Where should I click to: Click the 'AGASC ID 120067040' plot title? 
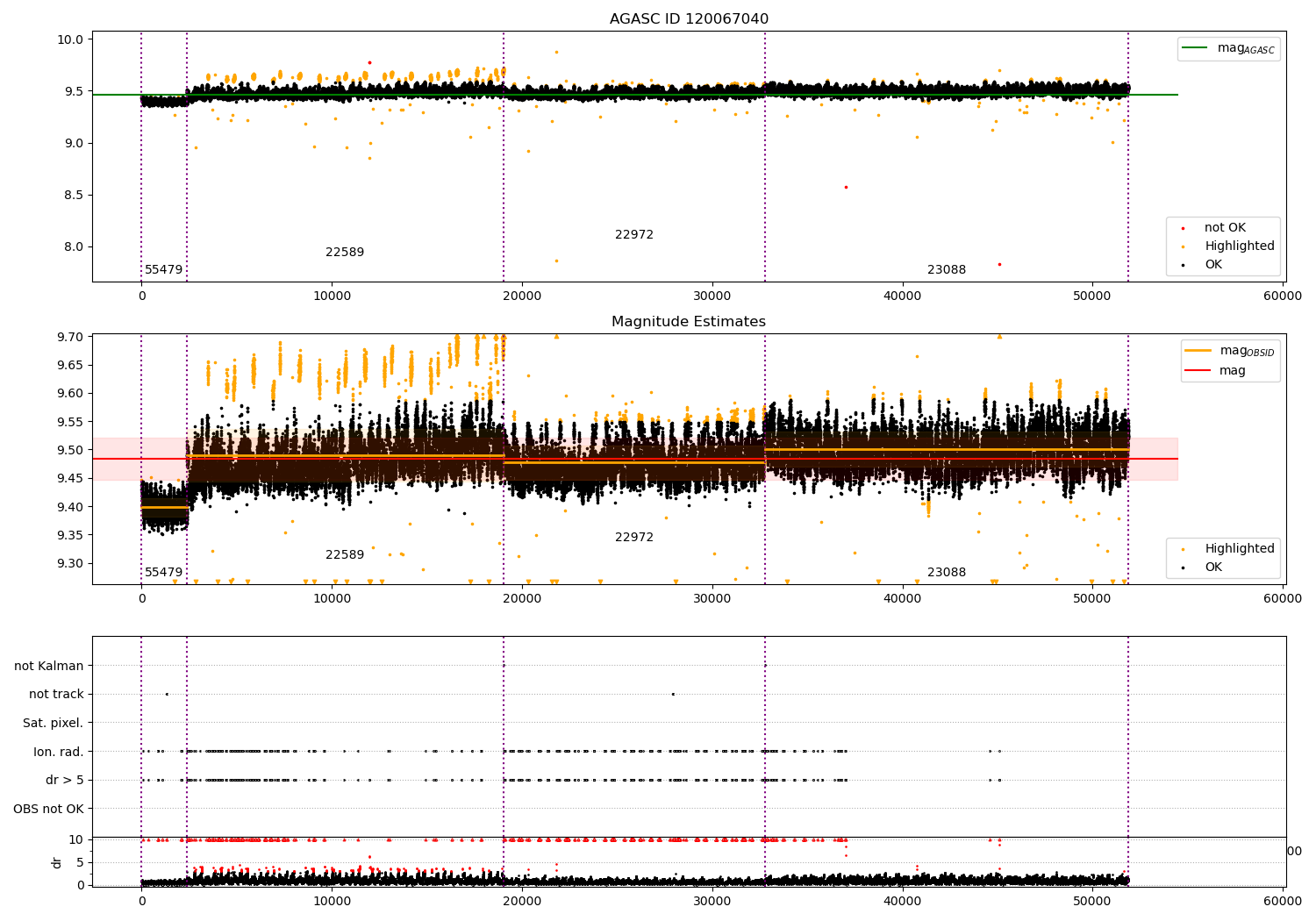click(689, 19)
